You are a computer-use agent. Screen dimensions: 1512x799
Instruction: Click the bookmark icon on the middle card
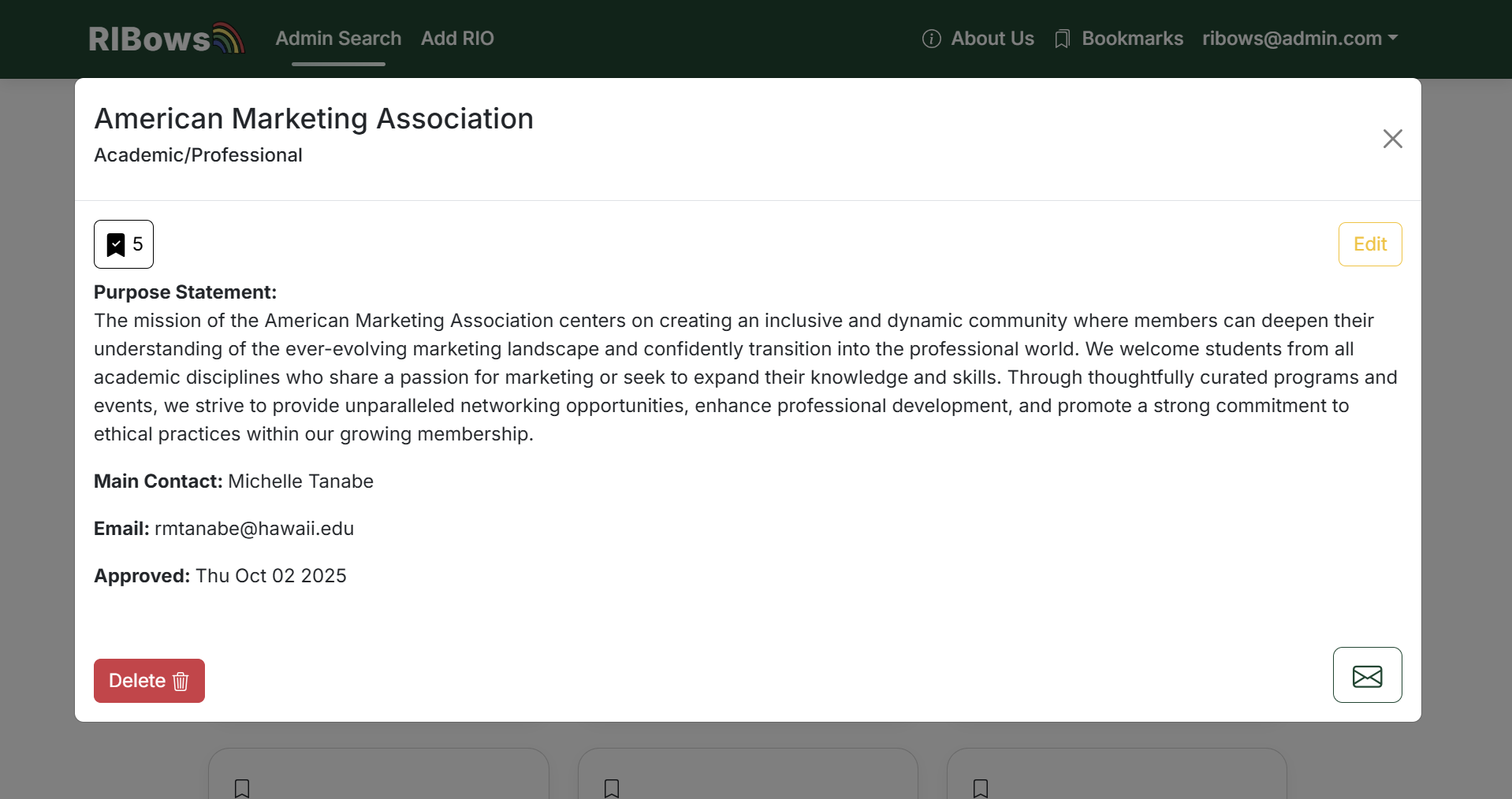pos(612,788)
